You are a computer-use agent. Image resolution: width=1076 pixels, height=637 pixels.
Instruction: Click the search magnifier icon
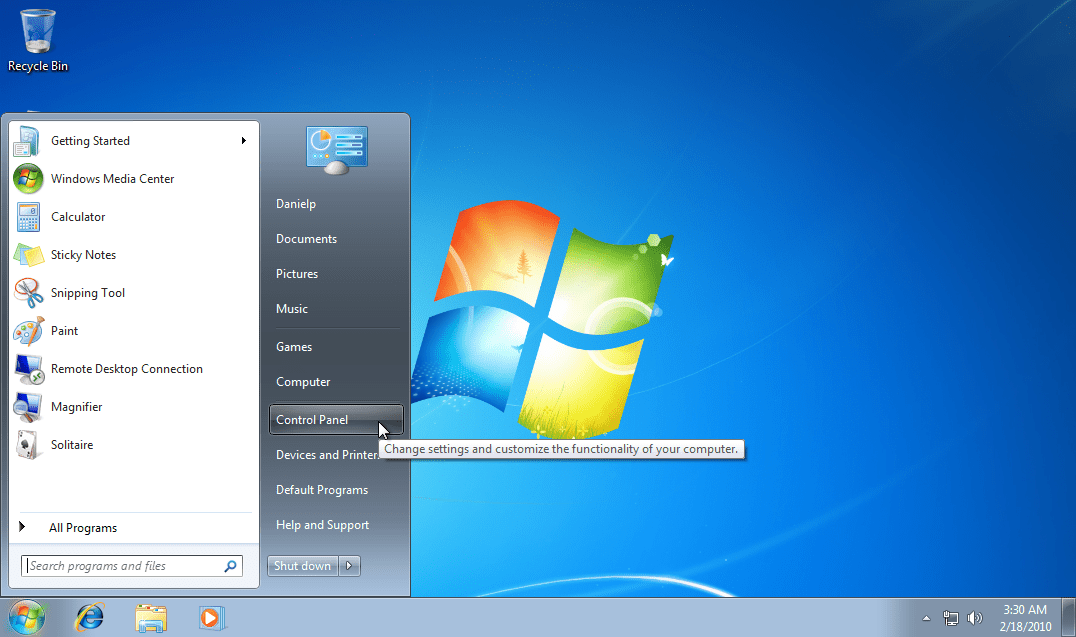(x=231, y=566)
